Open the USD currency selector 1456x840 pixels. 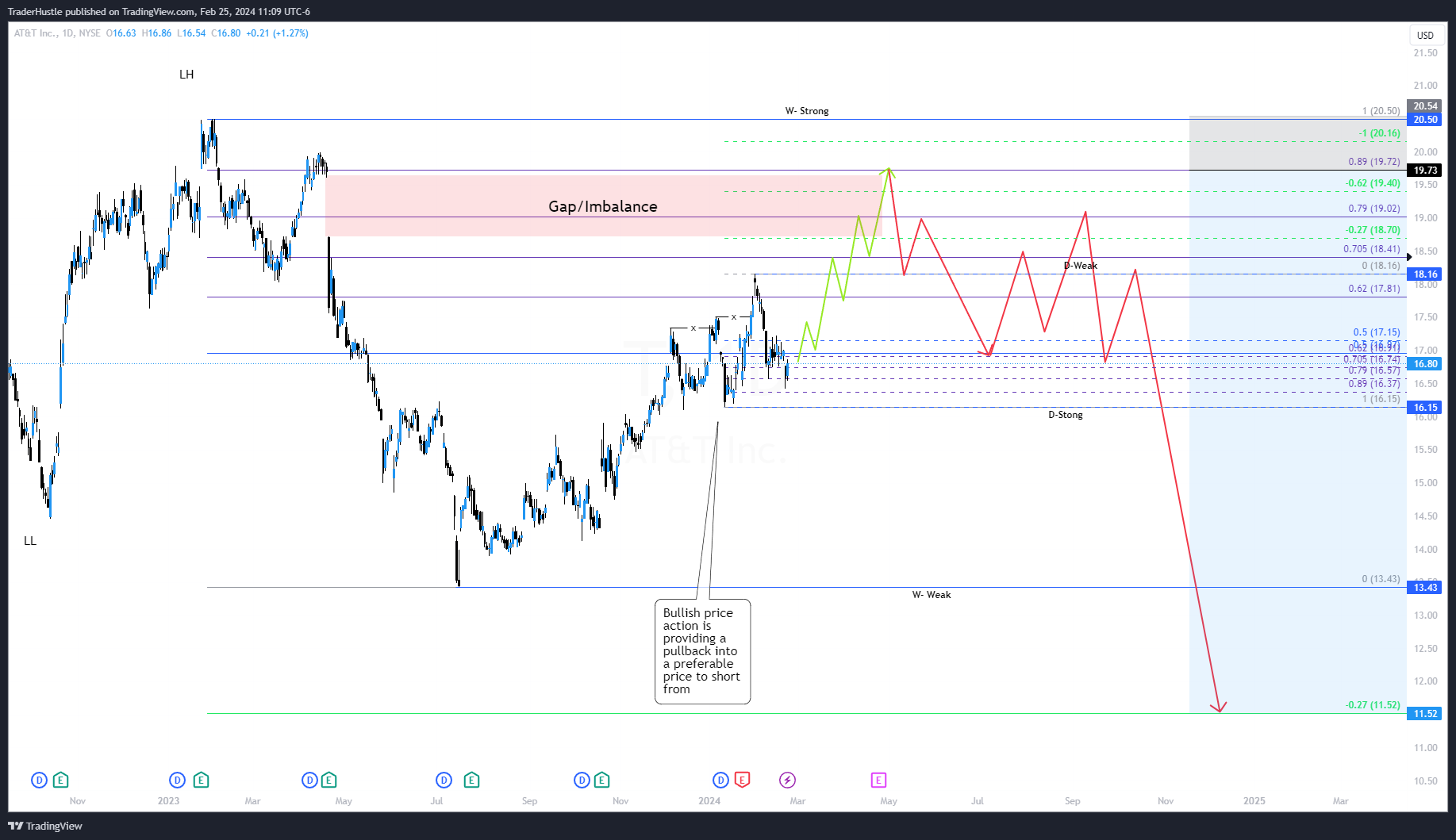click(1426, 35)
